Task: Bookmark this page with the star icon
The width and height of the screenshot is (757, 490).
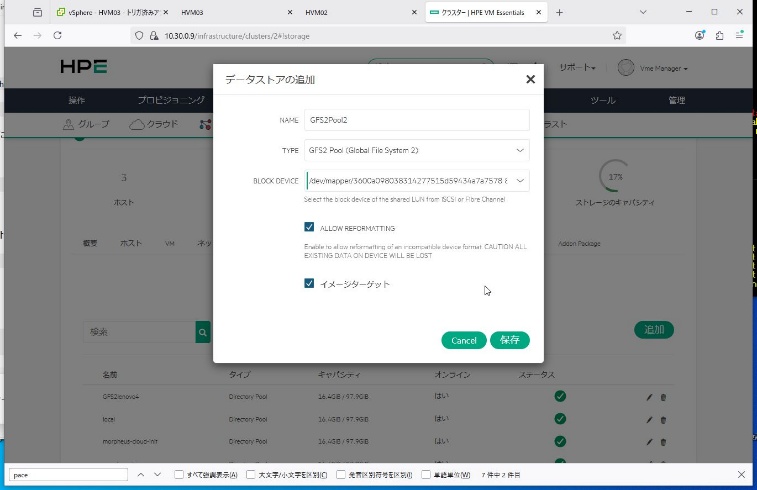Action: (x=618, y=35)
